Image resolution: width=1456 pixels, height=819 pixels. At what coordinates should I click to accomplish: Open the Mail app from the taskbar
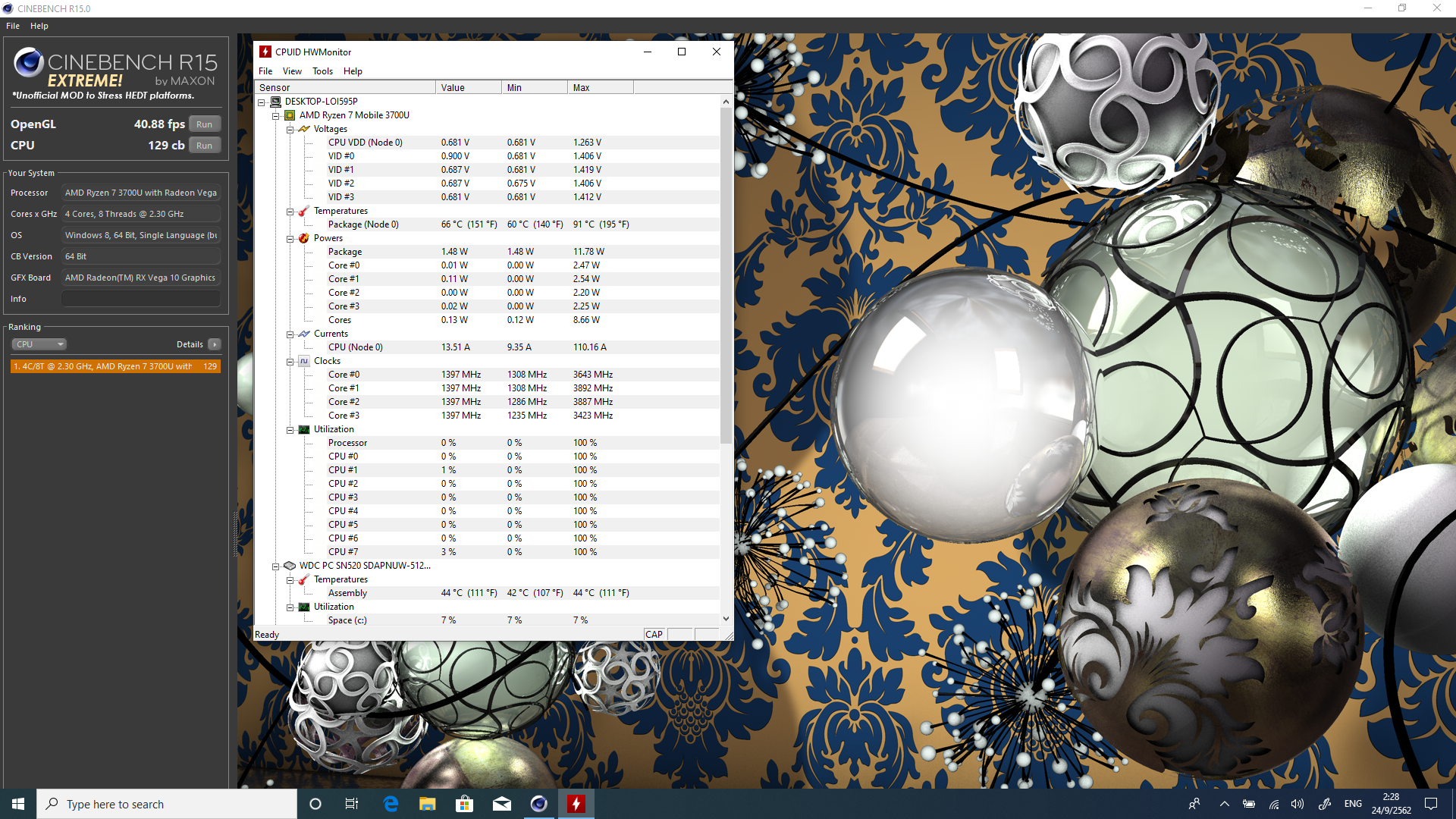click(x=501, y=804)
